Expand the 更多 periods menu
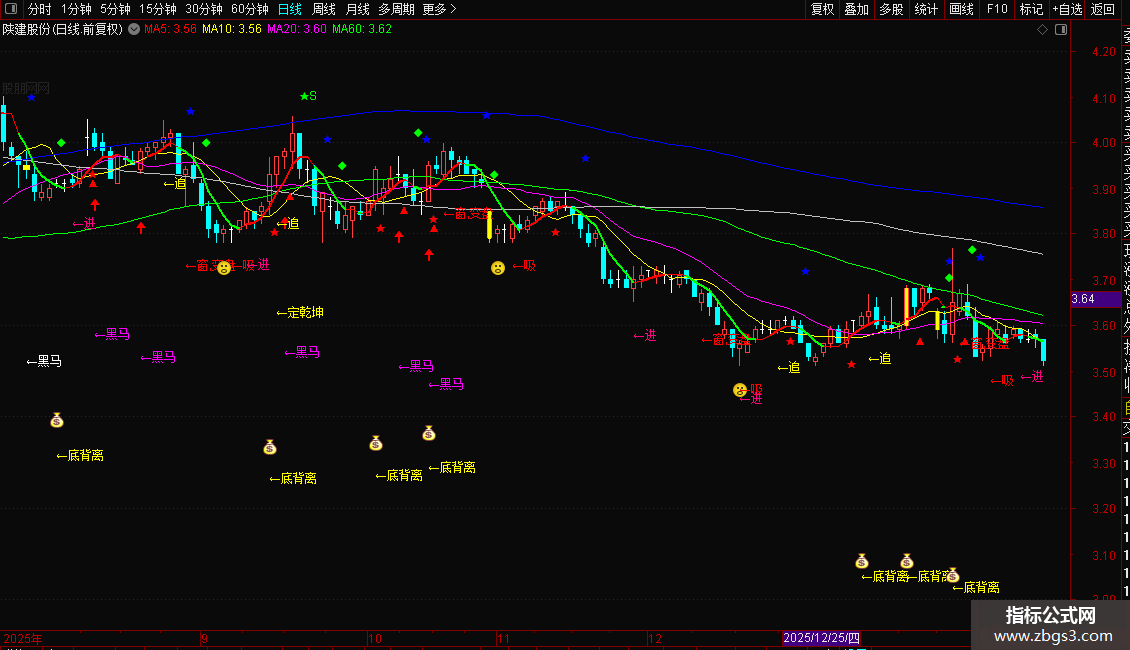 pyautogui.click(x=439, y=9)
